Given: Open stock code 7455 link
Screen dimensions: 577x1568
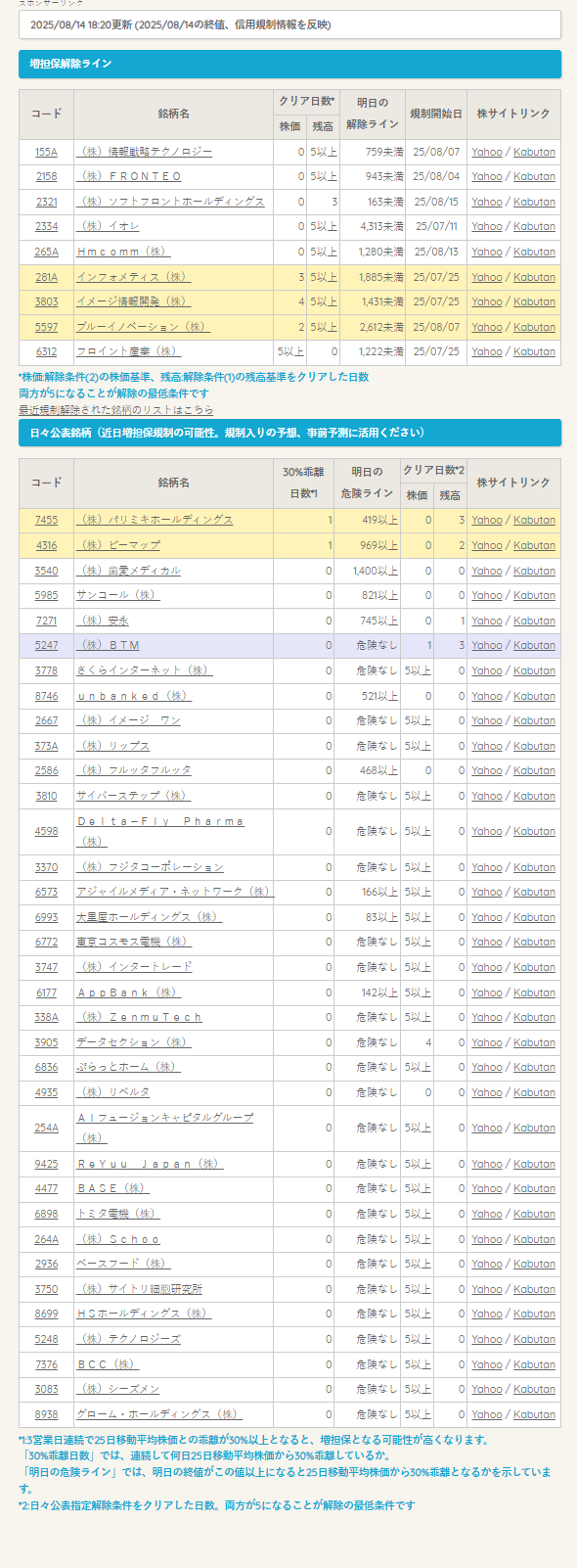Looking at the screenshot, I should tap(46, 521).
